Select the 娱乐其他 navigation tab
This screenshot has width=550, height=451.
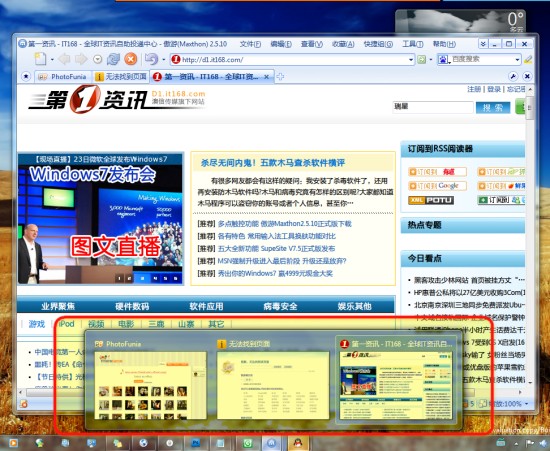pyautogui.click(x=355, y=306)
